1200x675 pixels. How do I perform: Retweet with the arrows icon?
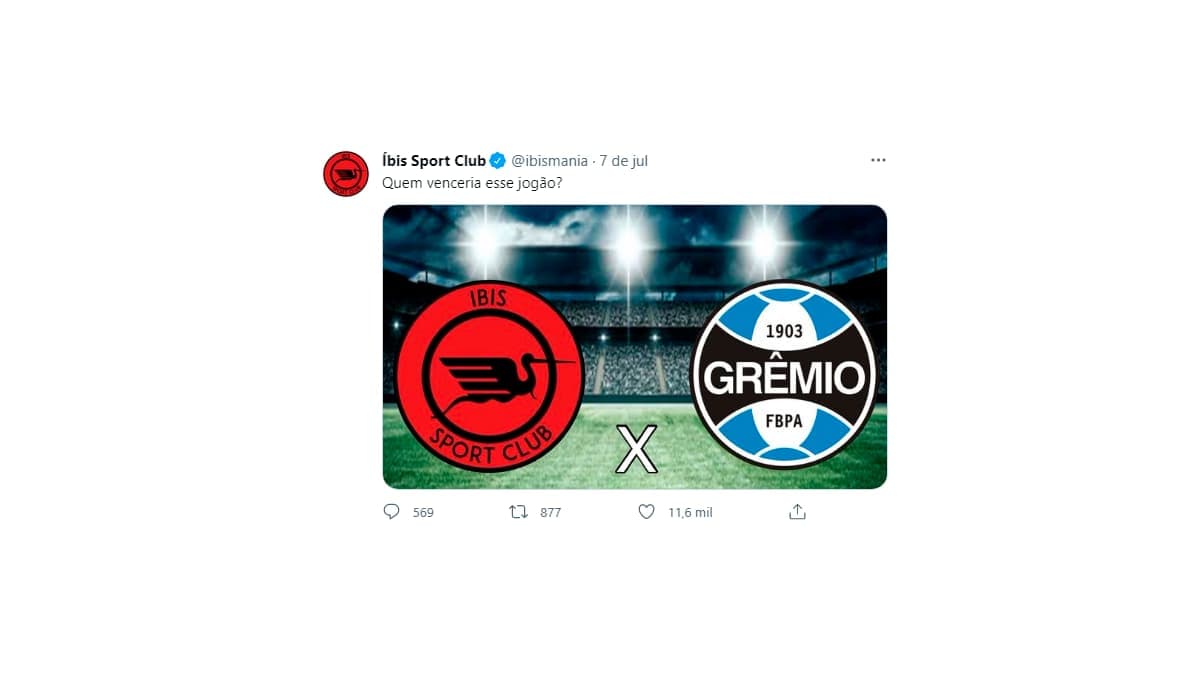tap(518, 511)
